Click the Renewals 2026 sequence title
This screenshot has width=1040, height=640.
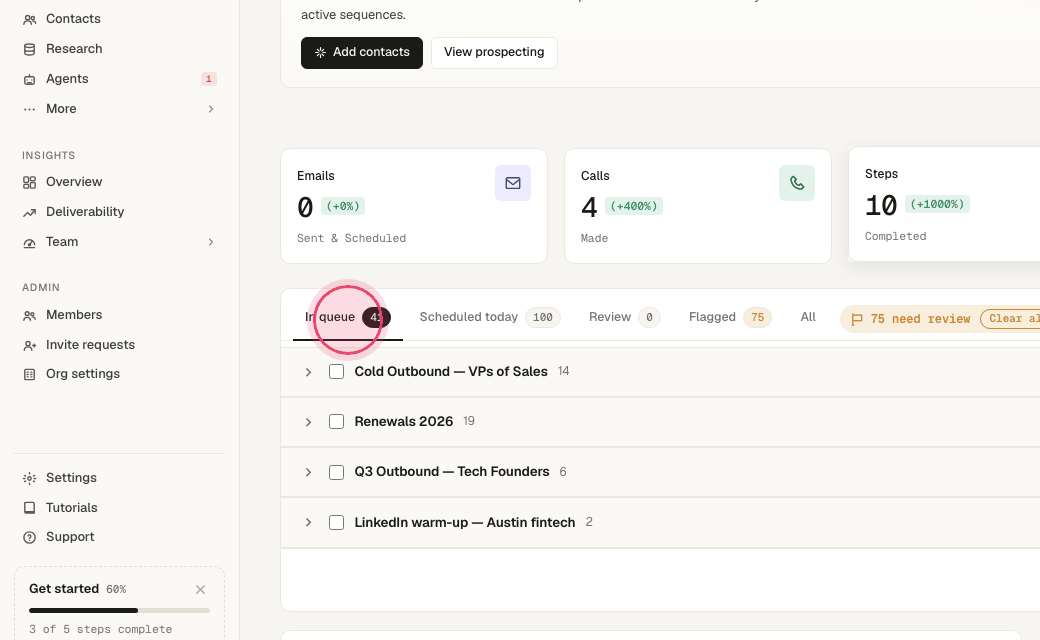[x=403, y=422]
